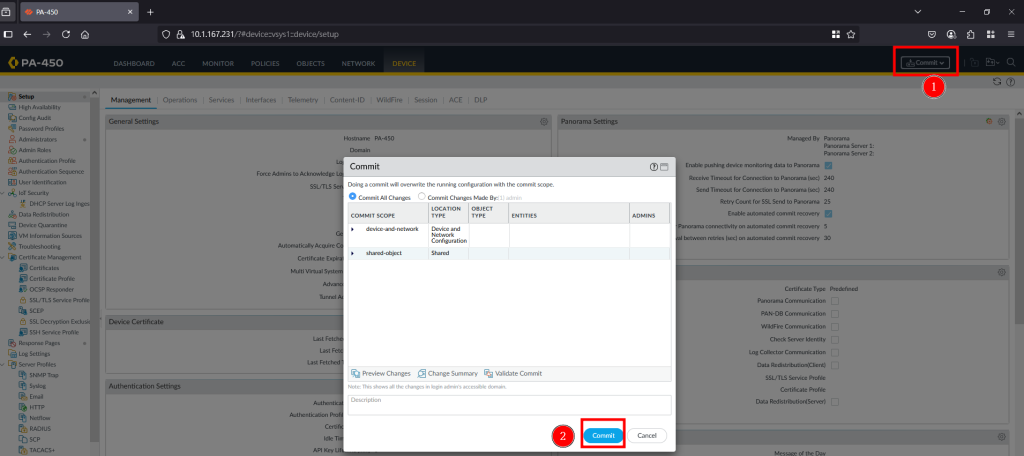1024x456 pixels.
Task: Check the Log Collector Communication checkbox
Action: [835, 352]
